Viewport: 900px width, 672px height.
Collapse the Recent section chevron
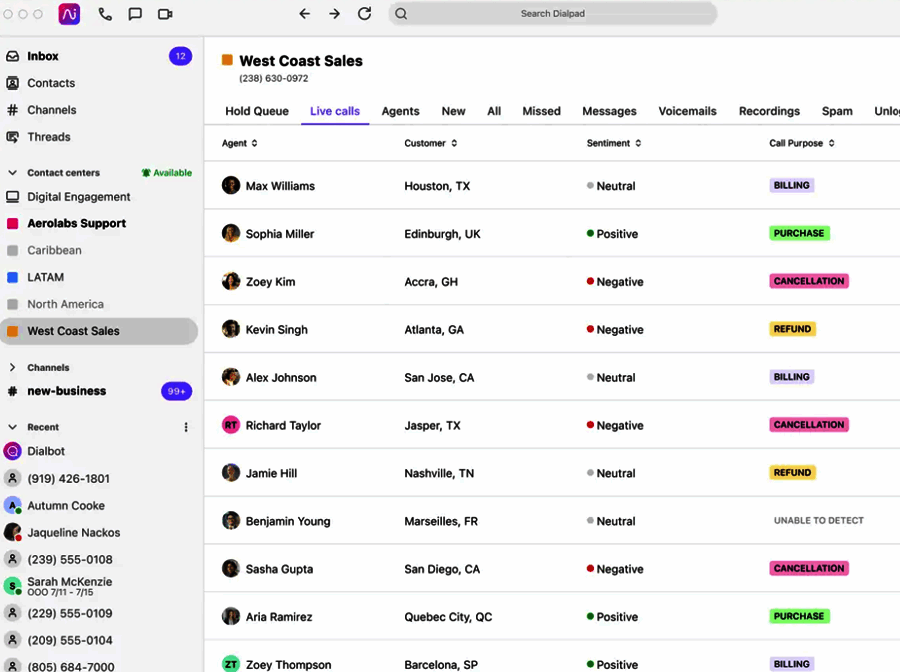(x=12, y=427)
